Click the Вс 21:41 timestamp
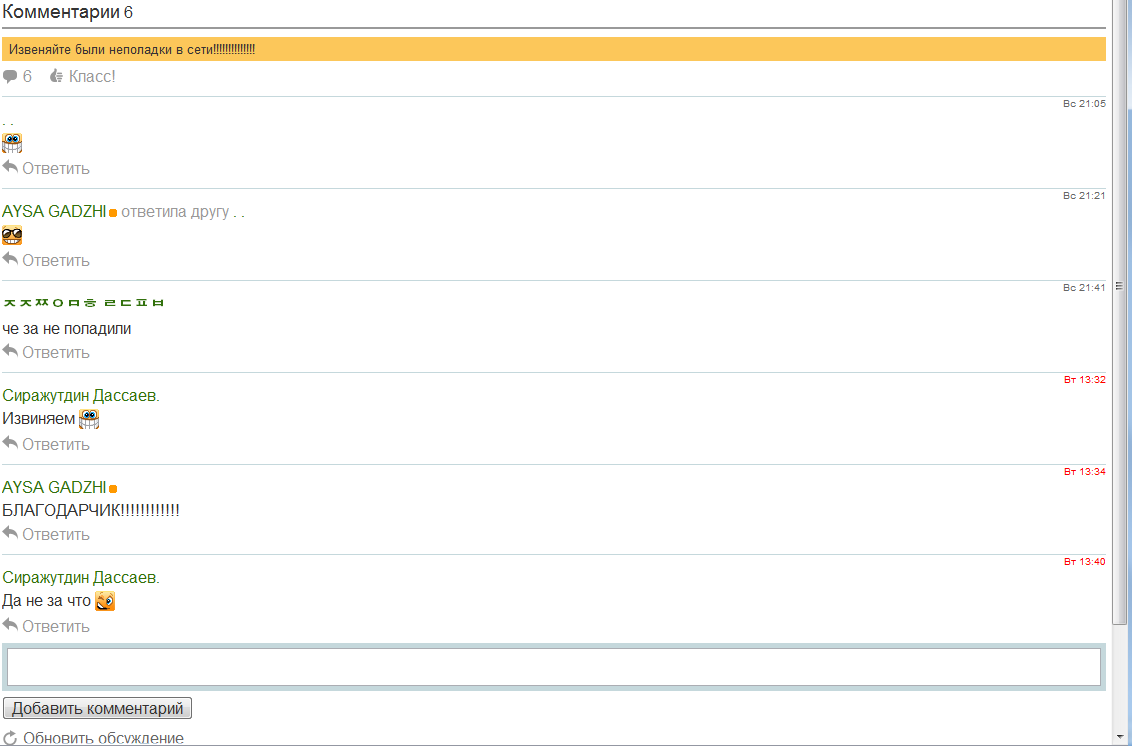 point(1084,287)
